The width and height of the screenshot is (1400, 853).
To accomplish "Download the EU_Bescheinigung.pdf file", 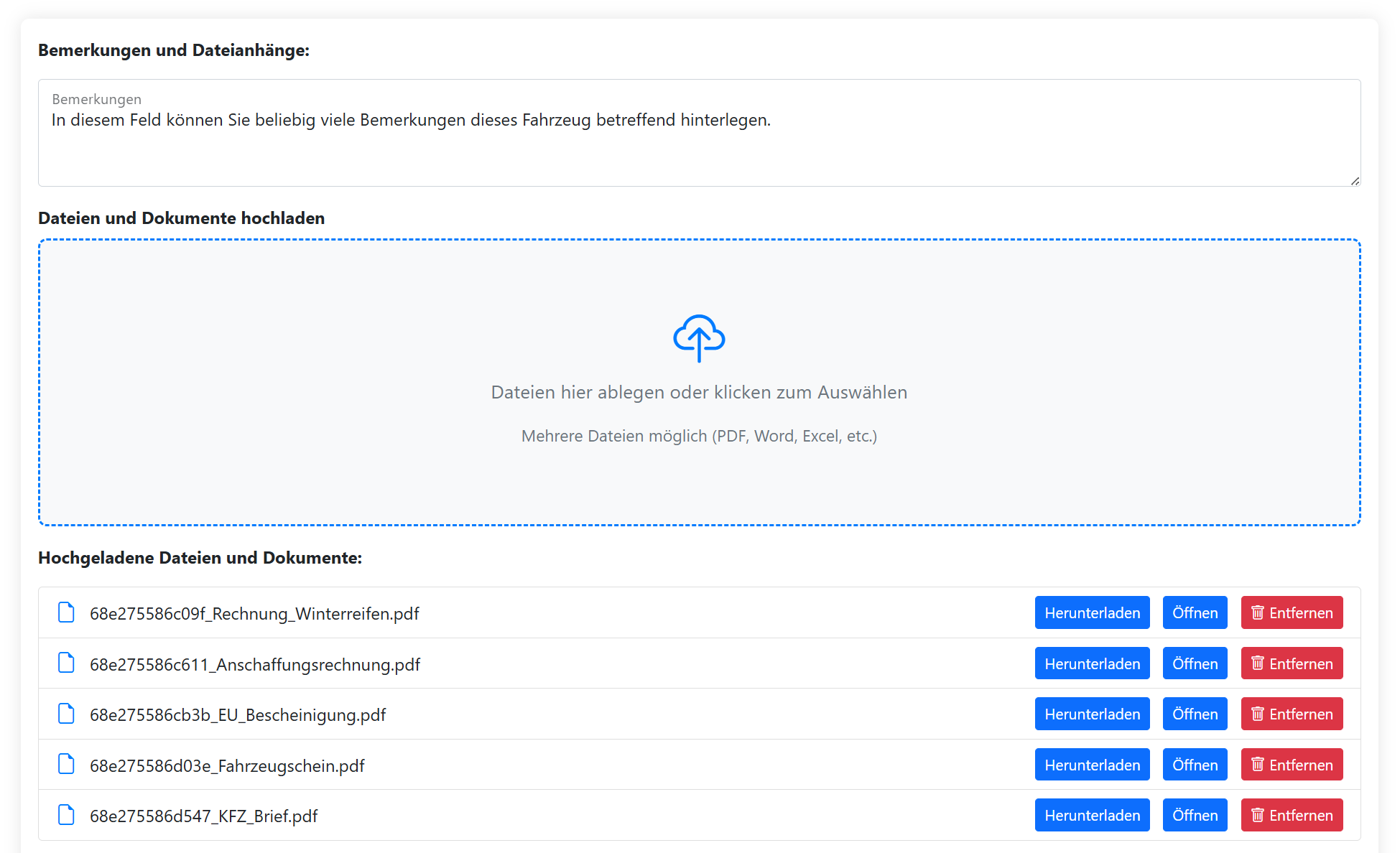I will pos(1092,714).
